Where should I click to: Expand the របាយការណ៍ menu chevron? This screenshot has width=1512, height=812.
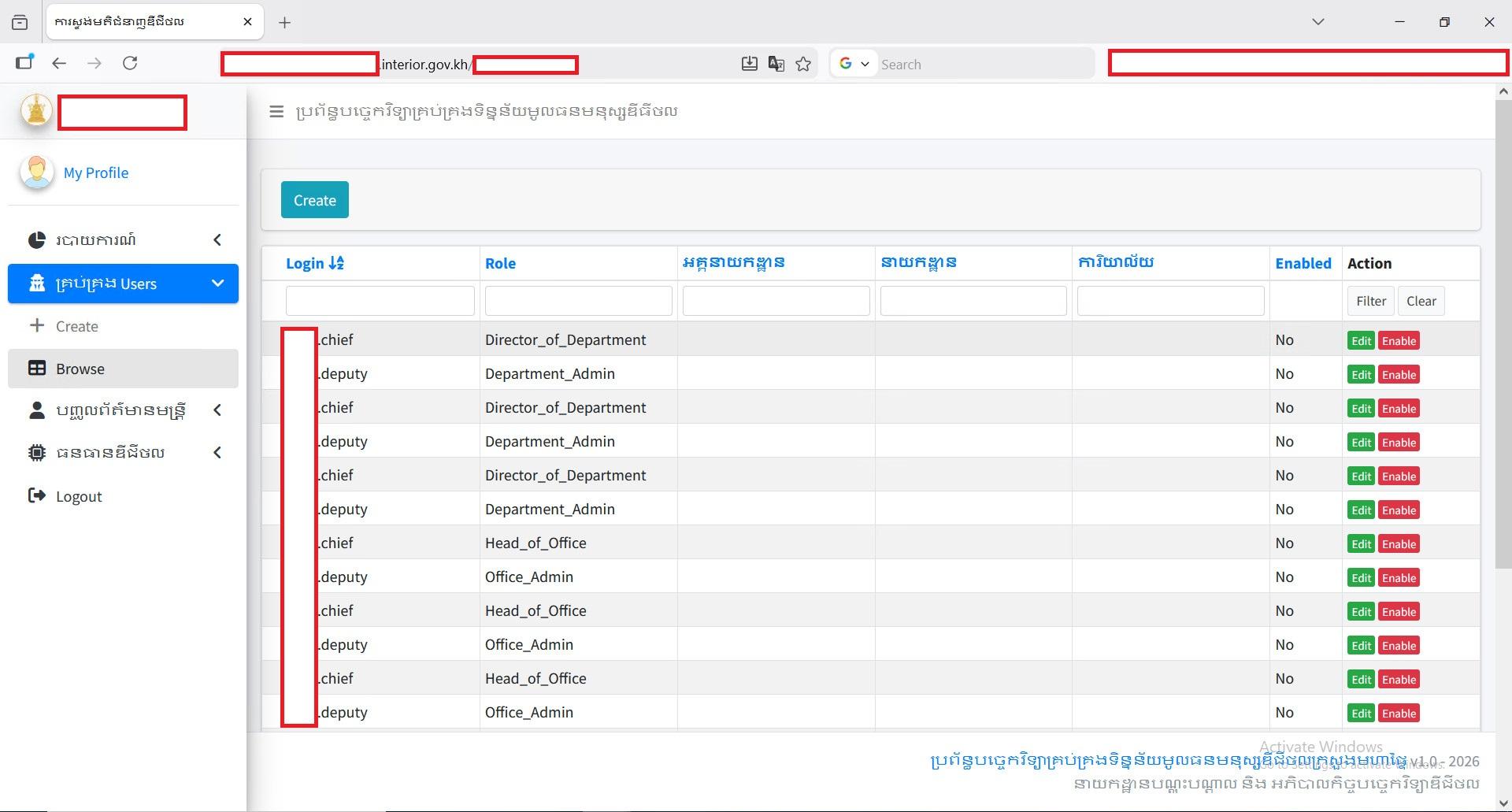coord(217,239)
